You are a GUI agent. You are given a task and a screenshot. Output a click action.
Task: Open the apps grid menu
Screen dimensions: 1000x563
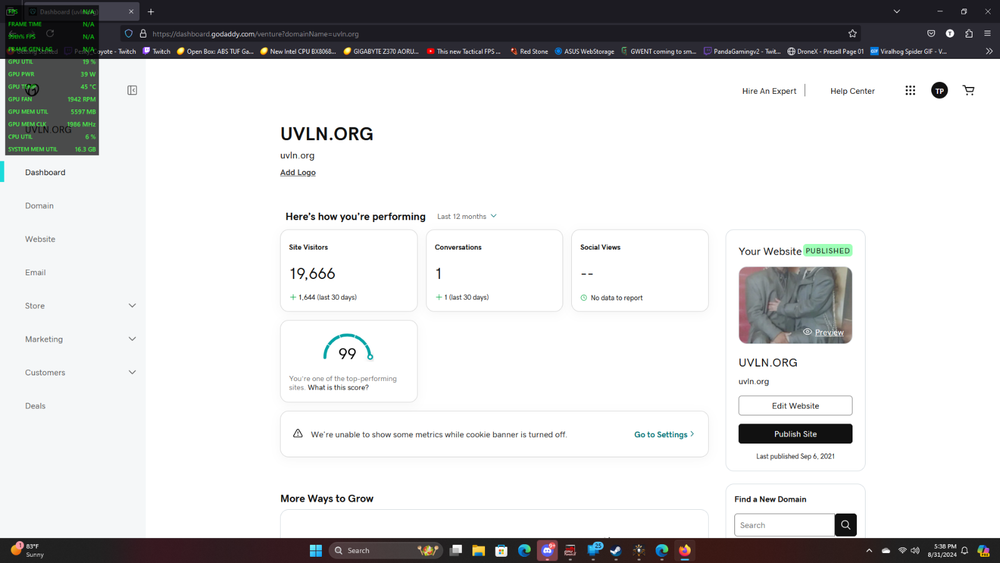pyautogui.click(x=910, y=91)
